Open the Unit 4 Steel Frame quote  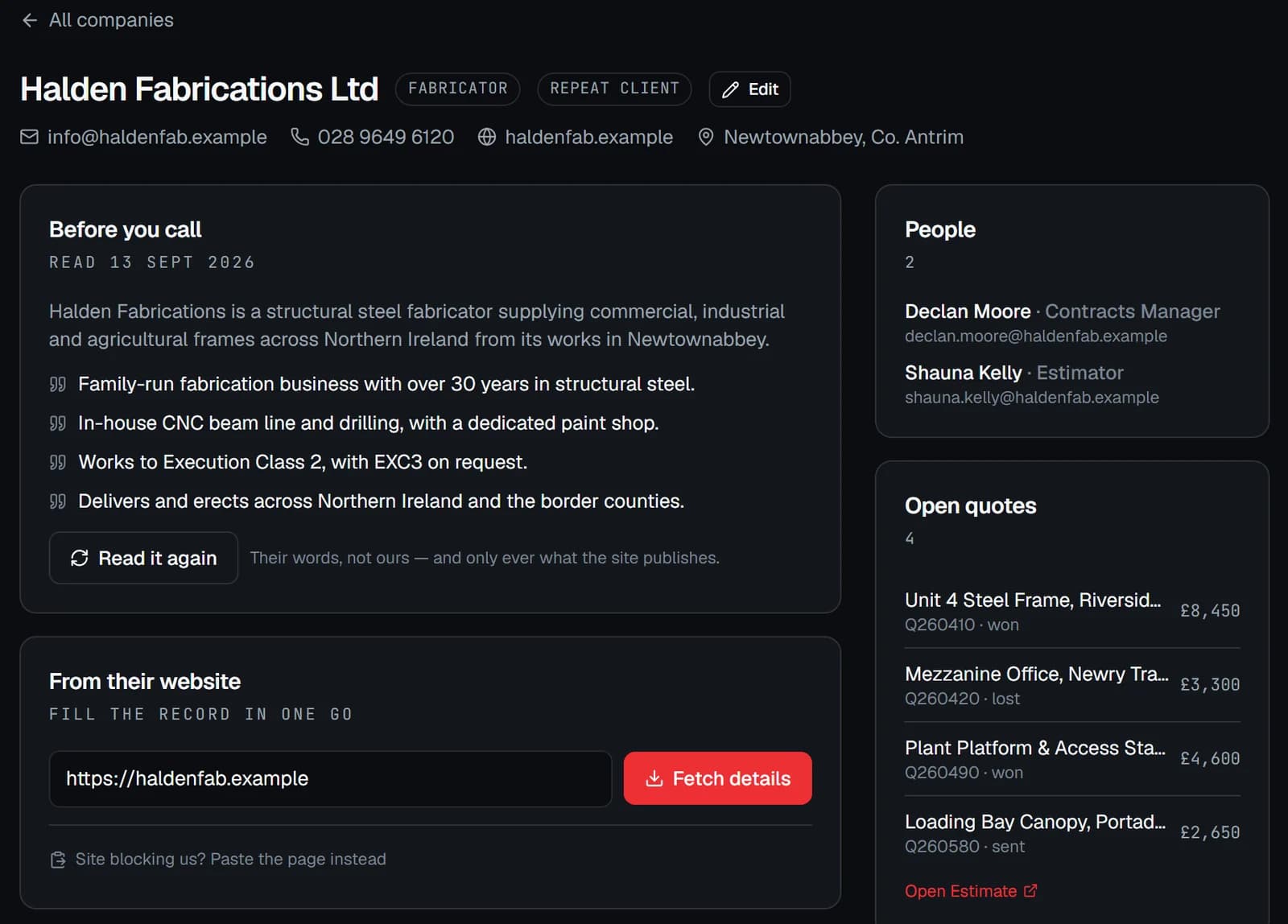[x=1072, y=611]
